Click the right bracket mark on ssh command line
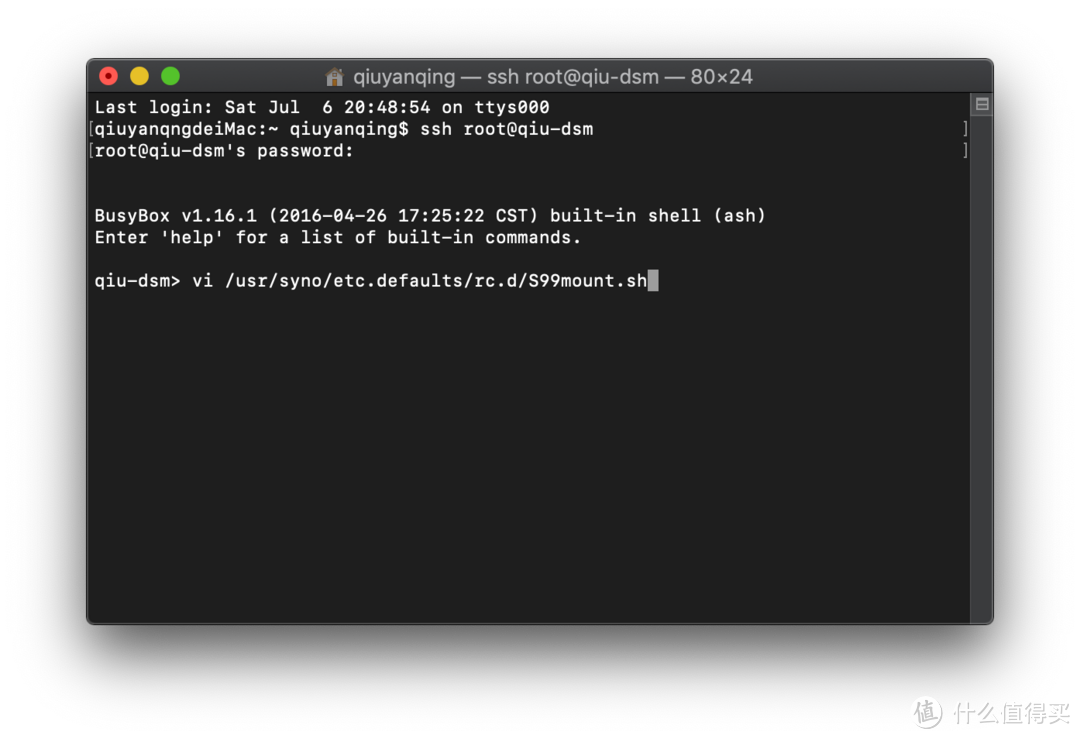This screenshot has height=739, width=1080. pyautogui.click(x=965, y=129)
